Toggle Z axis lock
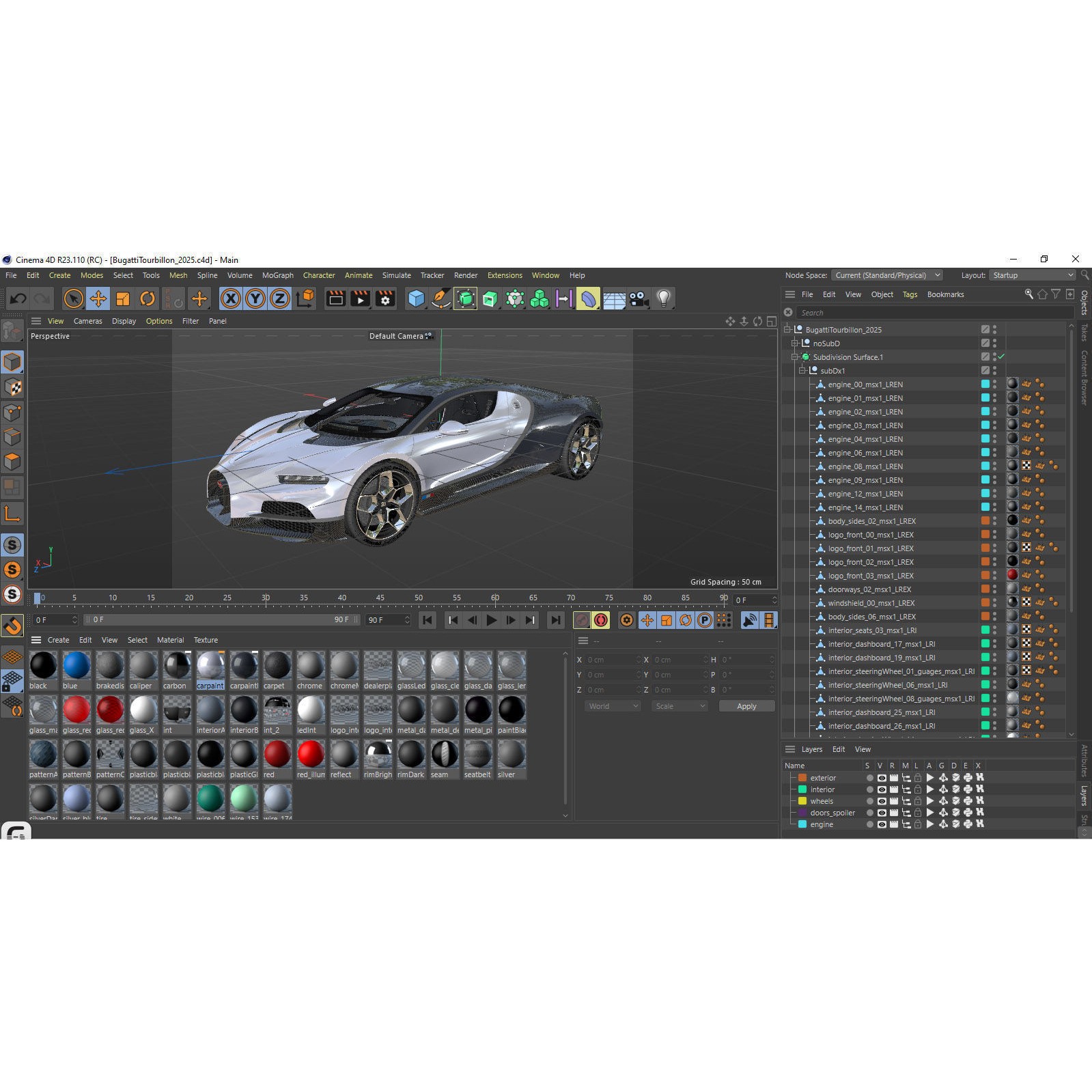The width and height of the screenshot is (1092, 1092). point(280,298)
